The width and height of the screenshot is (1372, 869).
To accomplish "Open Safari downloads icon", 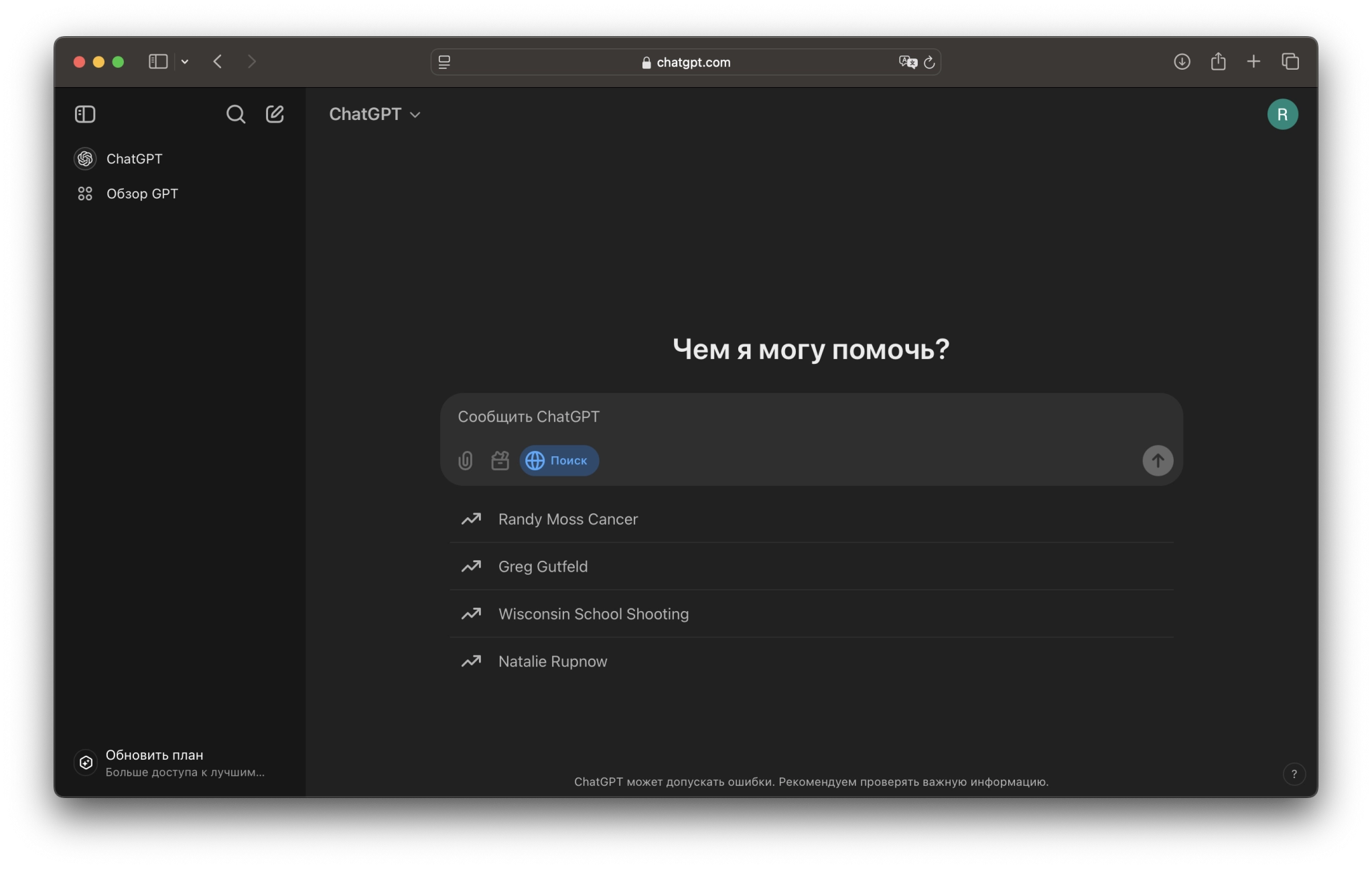I will tap(1182, 62).
